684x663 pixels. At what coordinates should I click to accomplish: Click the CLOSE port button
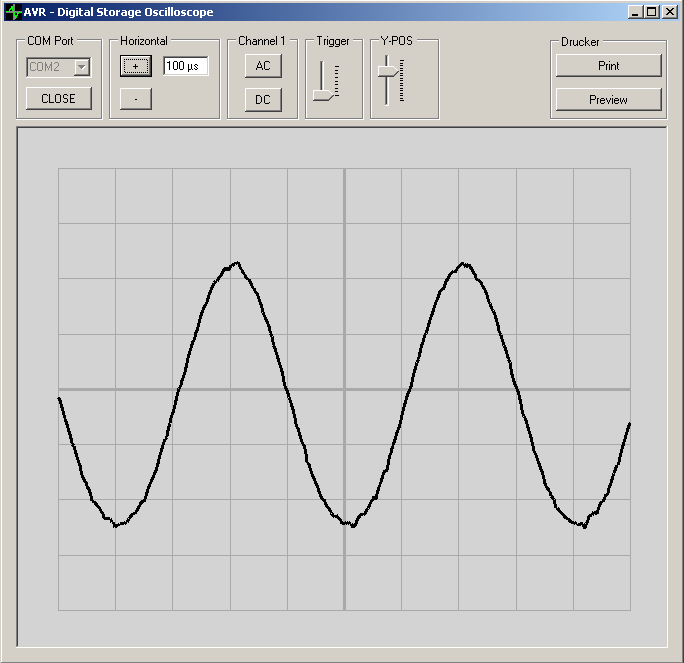tap(58, 99)
